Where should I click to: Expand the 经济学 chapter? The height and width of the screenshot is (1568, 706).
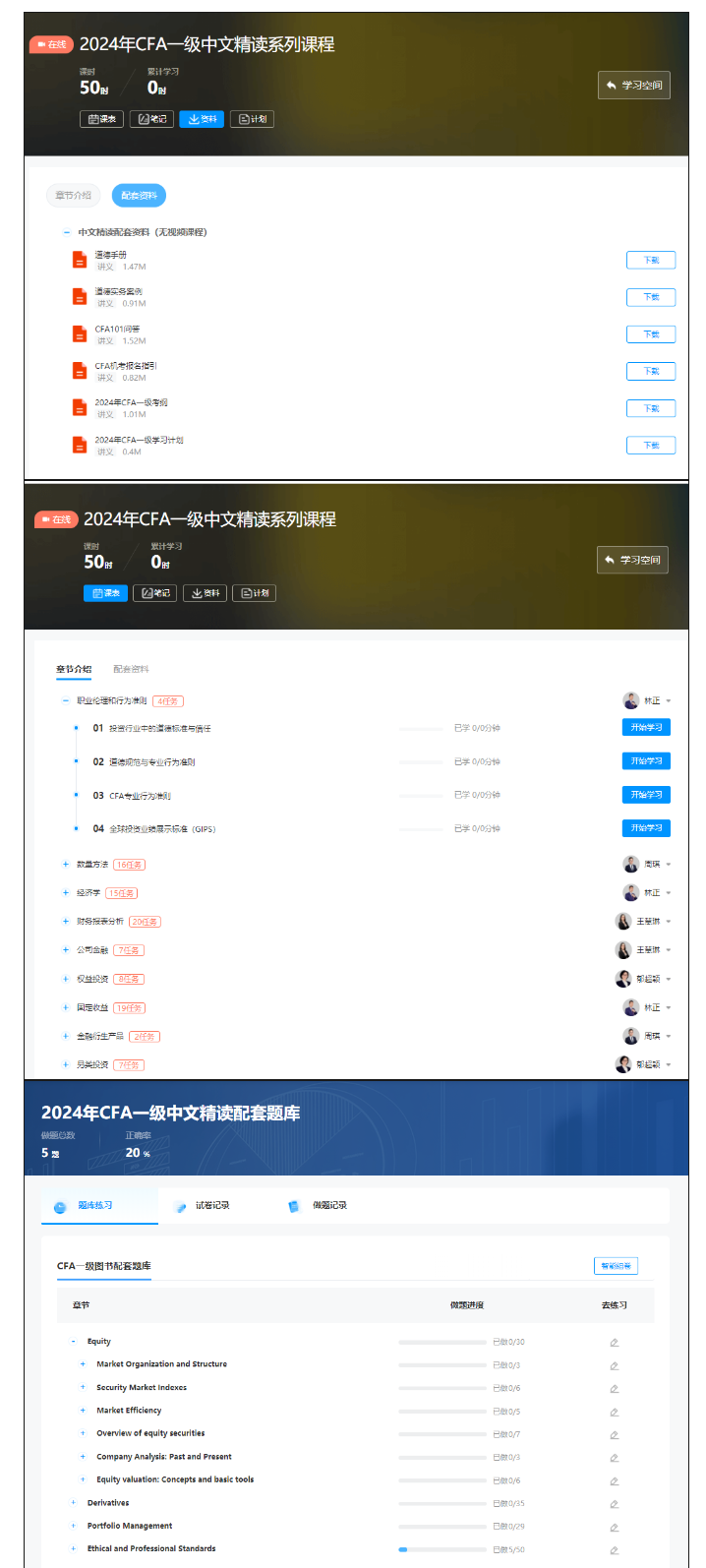[66, 893]
